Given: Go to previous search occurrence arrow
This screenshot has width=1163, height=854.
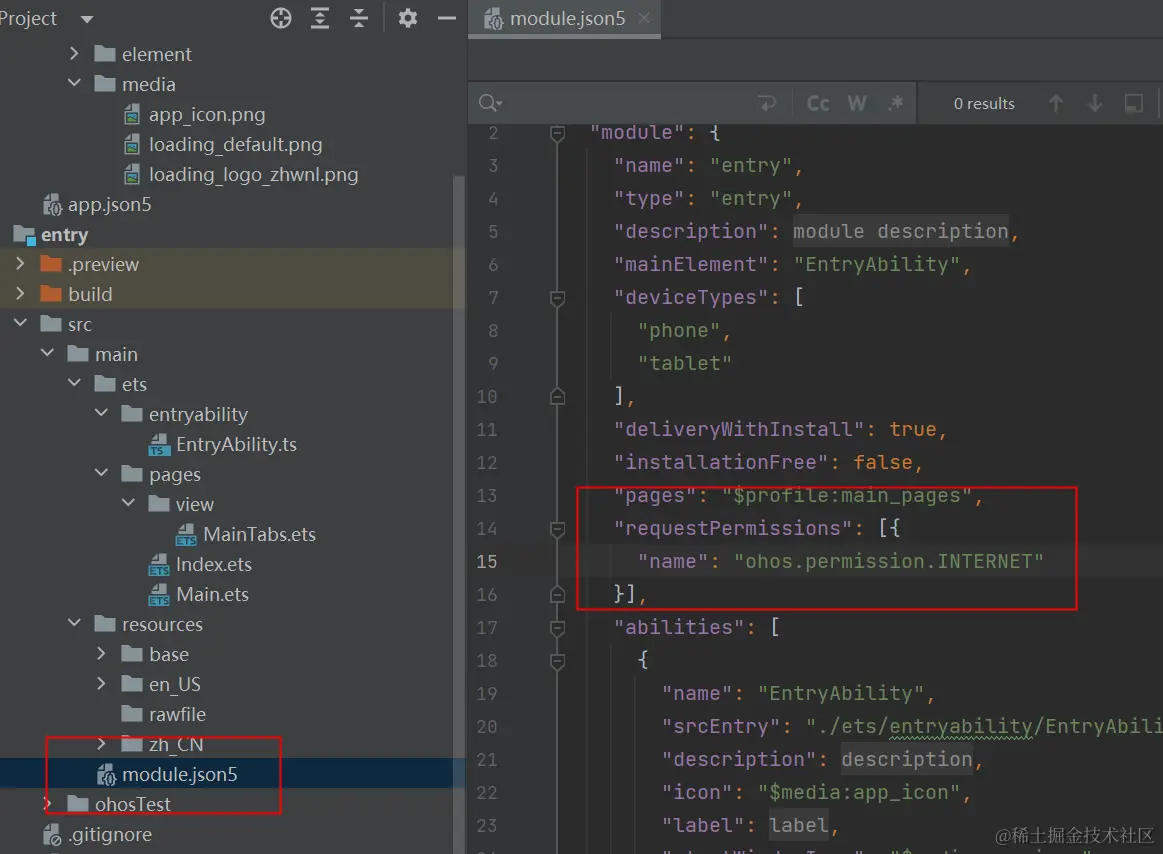Looking at the screenshot, I should click(1056, 103).
